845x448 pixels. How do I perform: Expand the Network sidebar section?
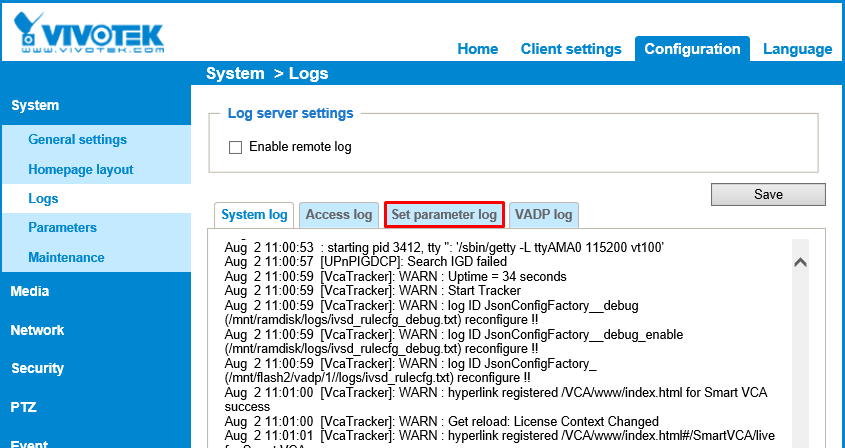(x=37, y=330)
